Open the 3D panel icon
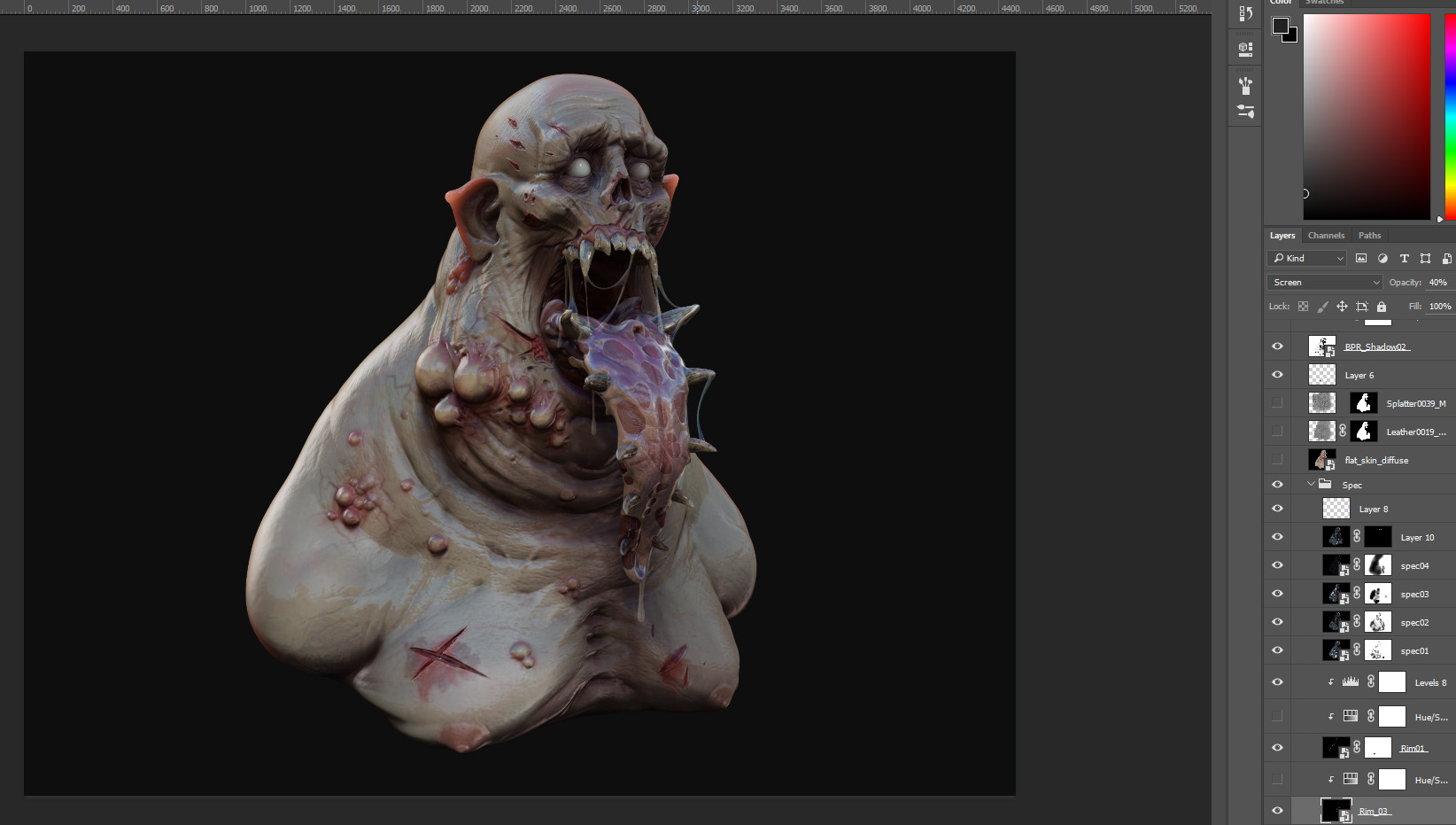 click(x=1245, y=49)
